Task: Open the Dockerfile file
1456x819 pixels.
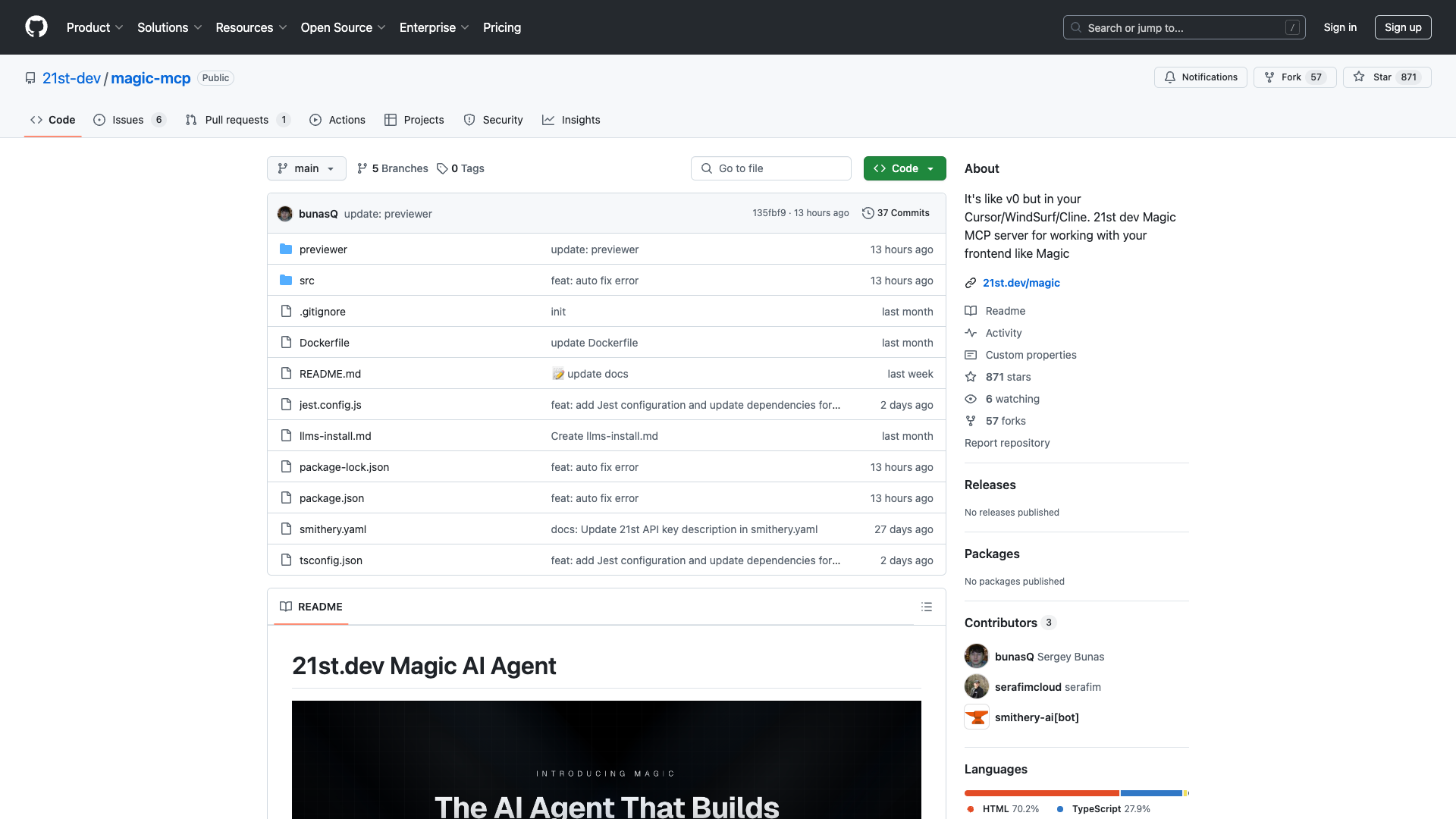Action: coord(324,343)
